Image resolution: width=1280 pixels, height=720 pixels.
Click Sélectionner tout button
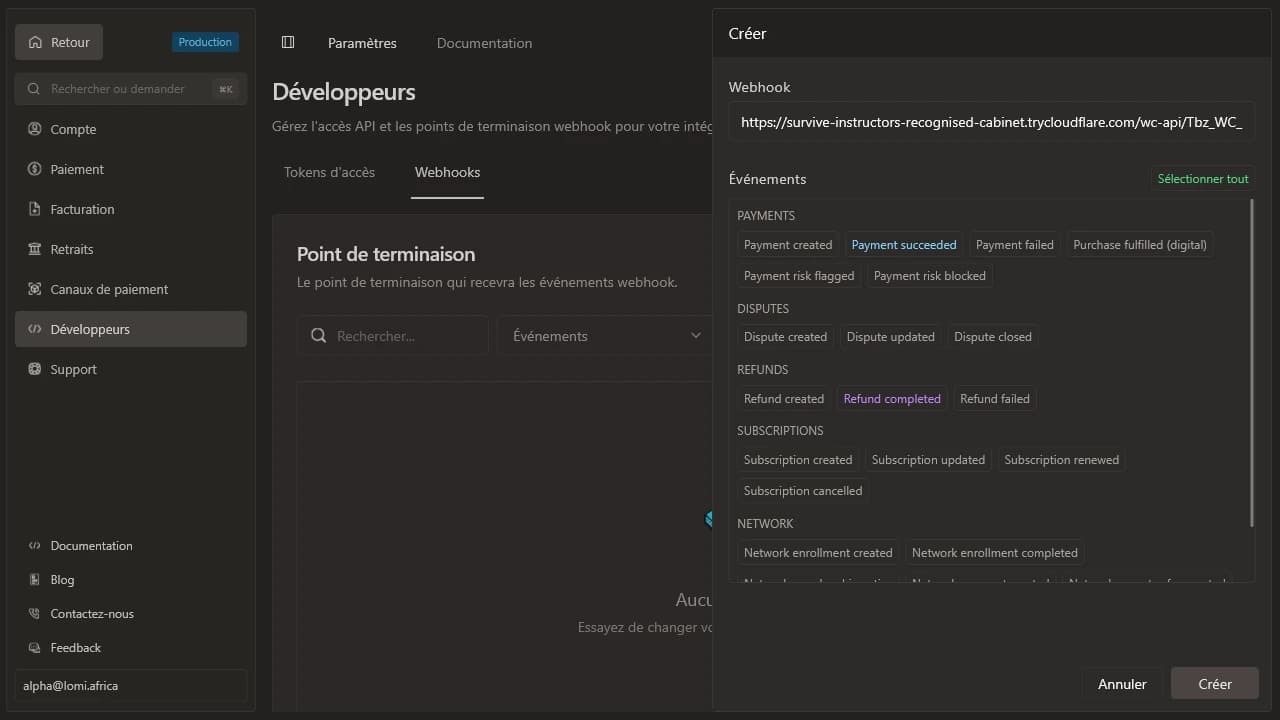click(x=1203, y=179)
